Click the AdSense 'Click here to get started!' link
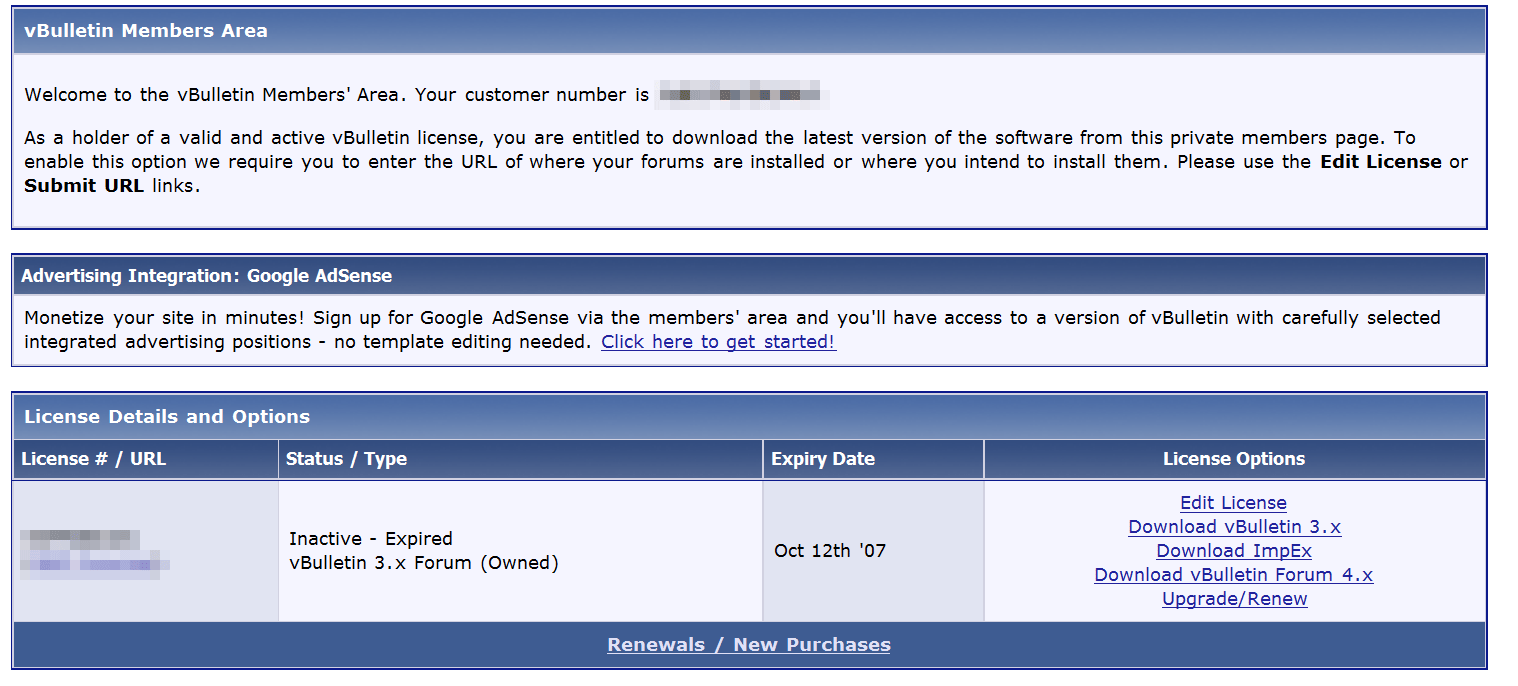Screen dimensions: 1518x686 718,342
